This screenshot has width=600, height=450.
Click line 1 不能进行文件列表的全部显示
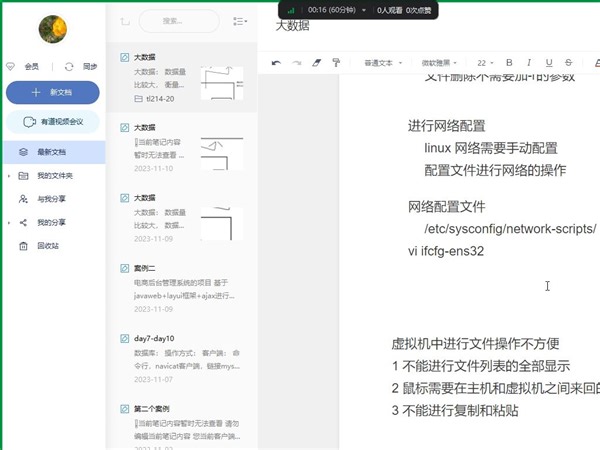pyautogui.click(x=481, y=366)
